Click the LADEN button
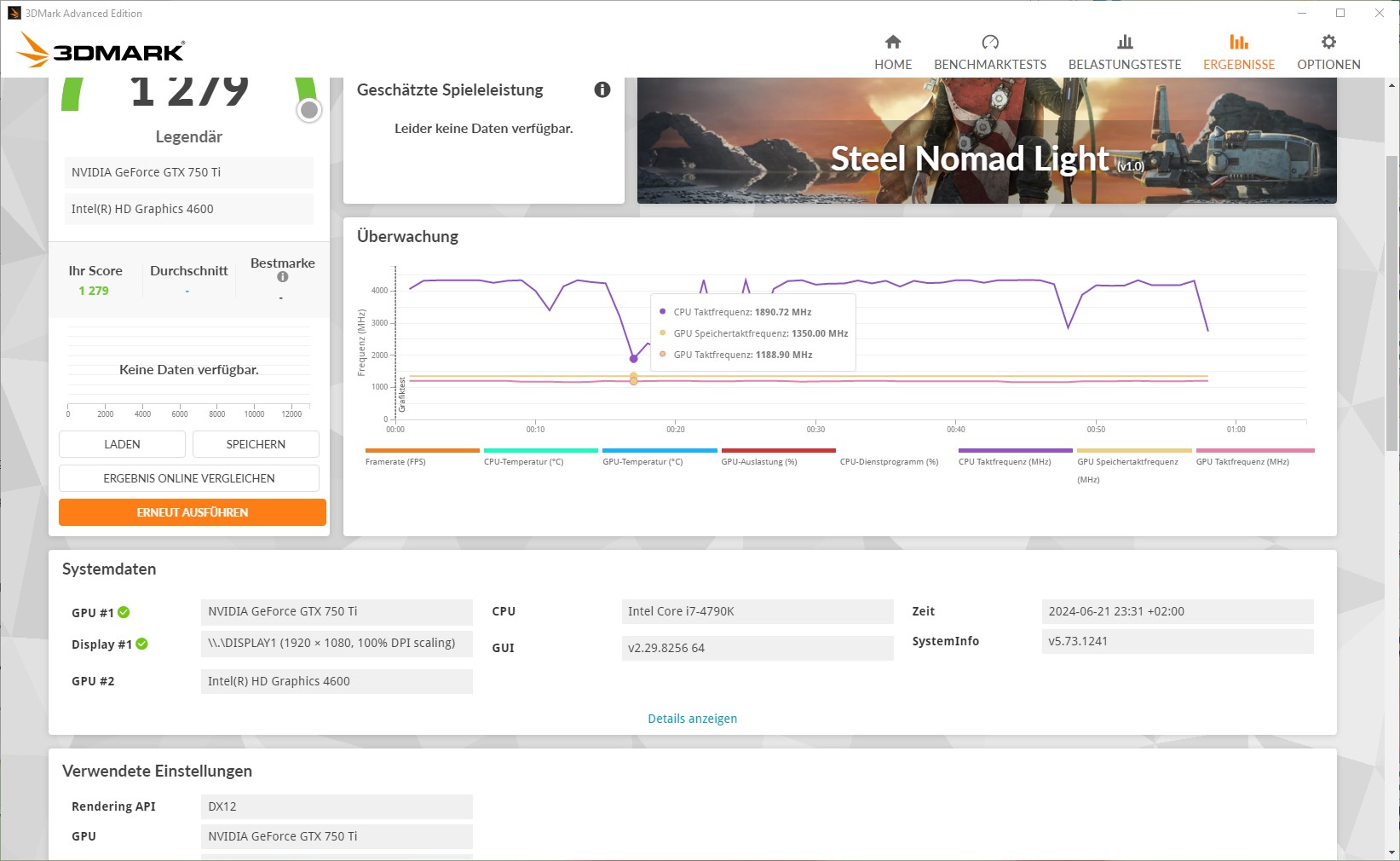 [122, 444]
